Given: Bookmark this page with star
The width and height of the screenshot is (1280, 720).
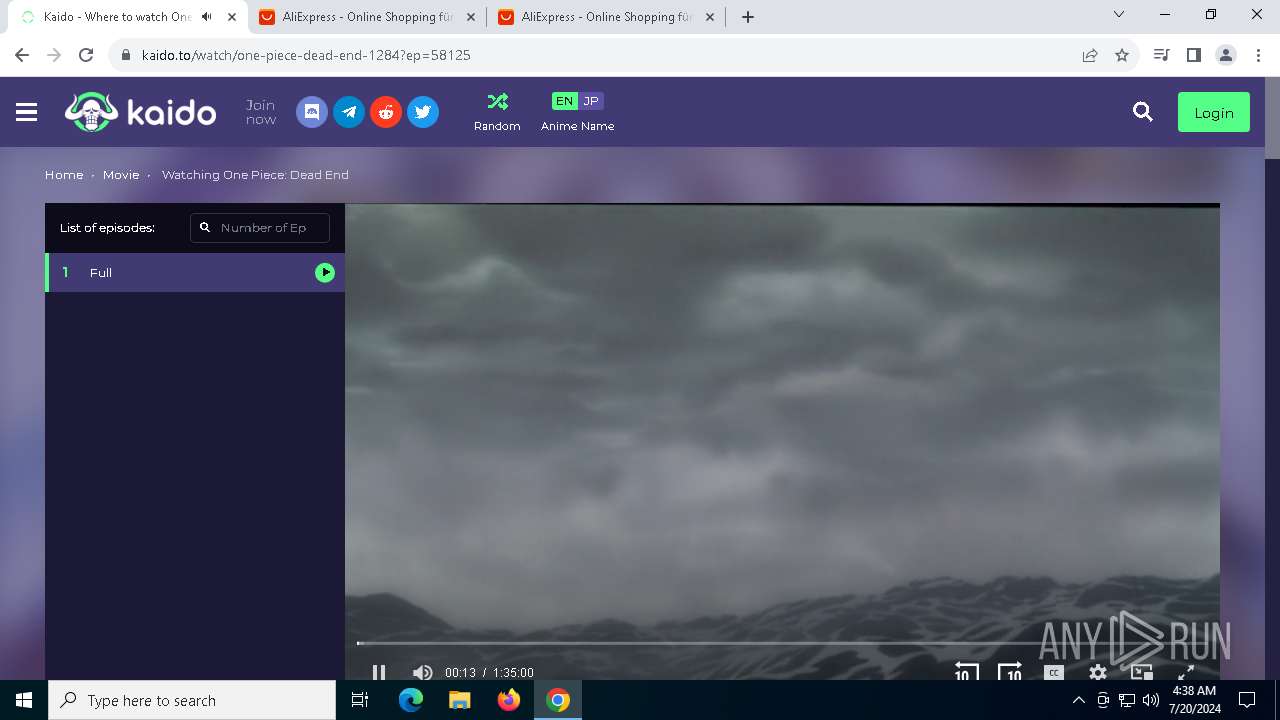Looking at the screenshot, I should pos(1122,55).
